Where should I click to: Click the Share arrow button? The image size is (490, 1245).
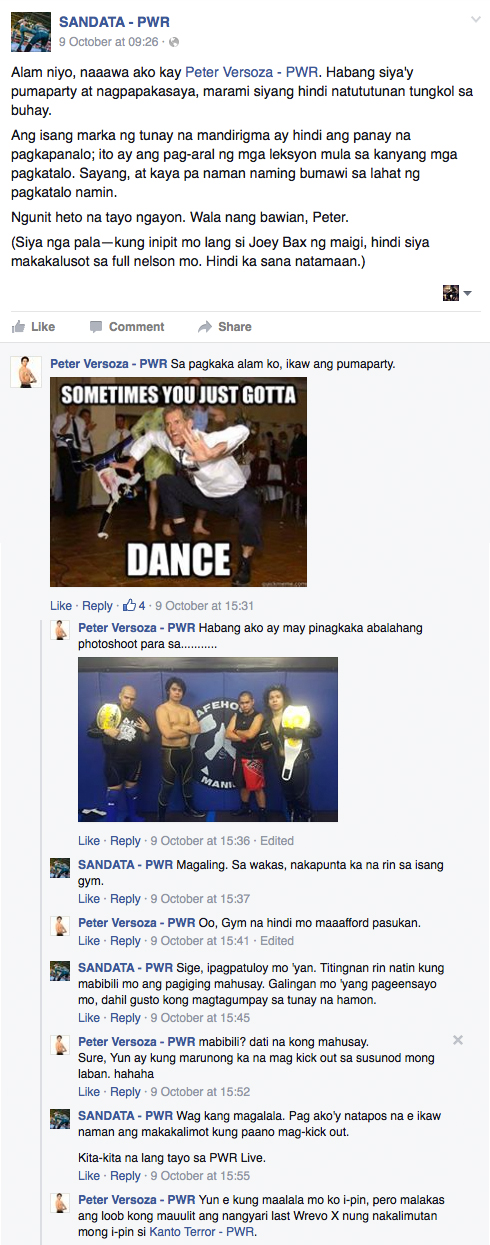(225, 326)
